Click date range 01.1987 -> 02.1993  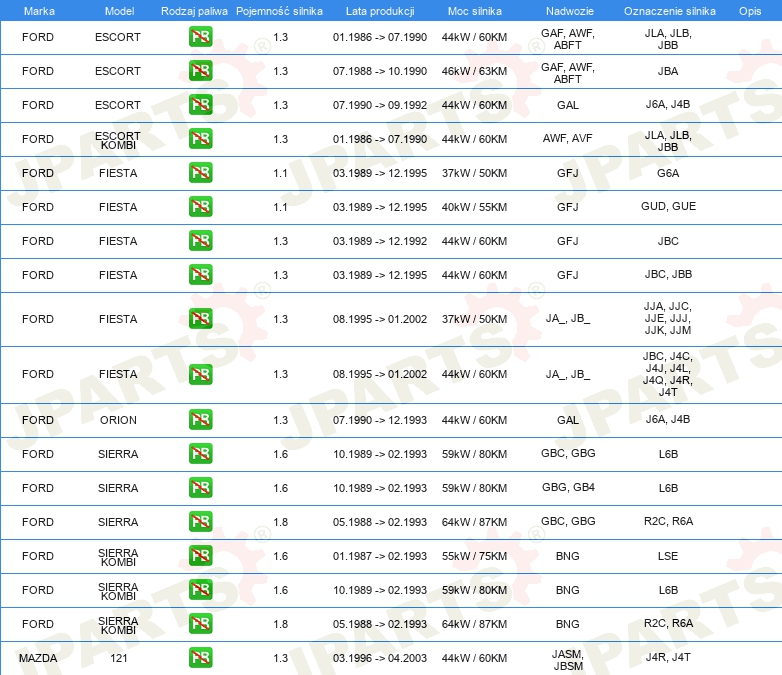tap(380, 556)
